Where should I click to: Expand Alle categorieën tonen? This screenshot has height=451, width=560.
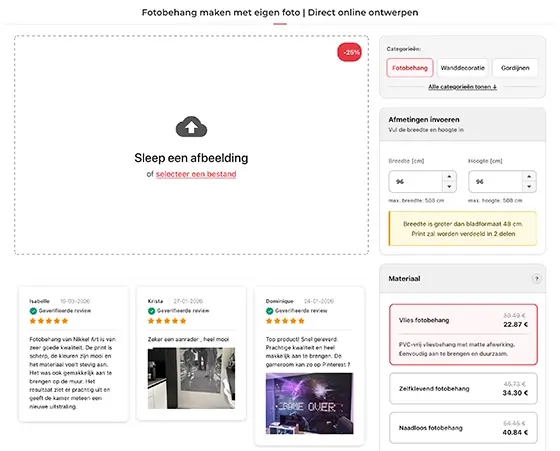462,87
